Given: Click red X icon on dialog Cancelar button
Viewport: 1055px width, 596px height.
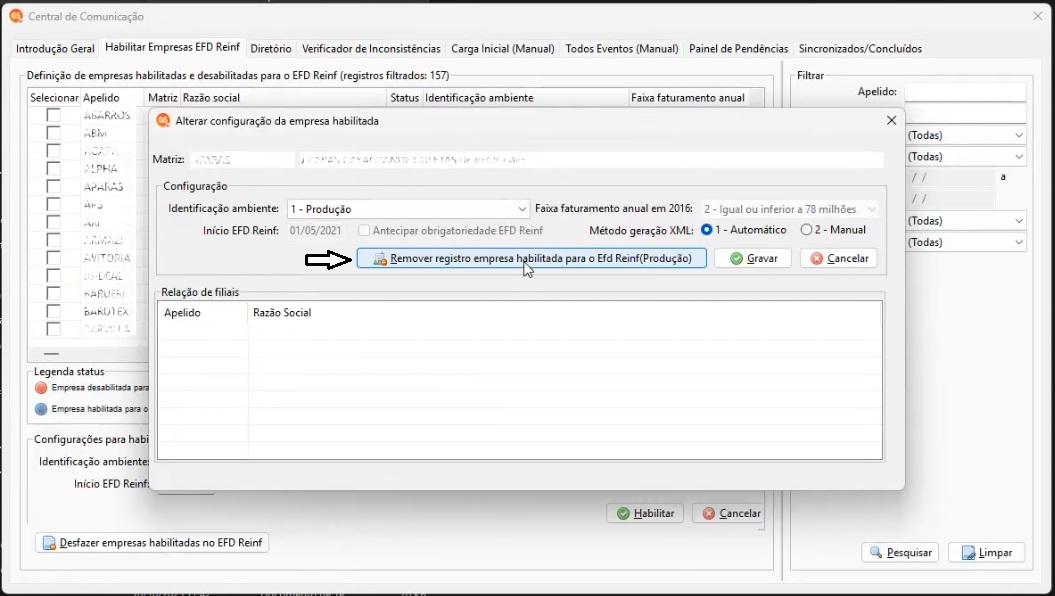Looking at the screenshot, I should click(x=817, y=258).
